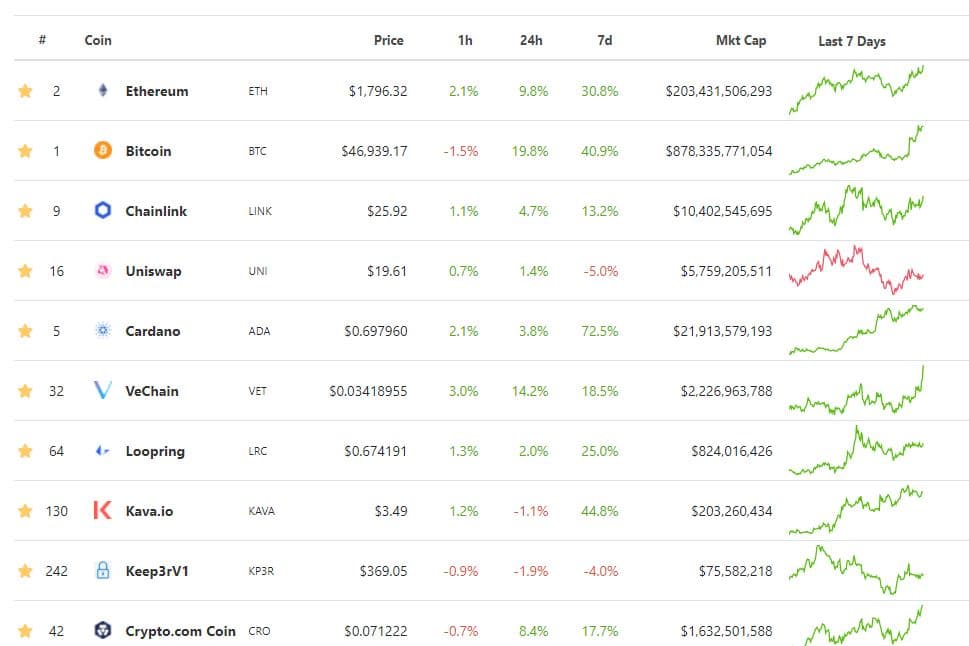Click the Crypto.com Coin logo icon
Viewport: 969px width, 646px height.
(x=103, y=630)
